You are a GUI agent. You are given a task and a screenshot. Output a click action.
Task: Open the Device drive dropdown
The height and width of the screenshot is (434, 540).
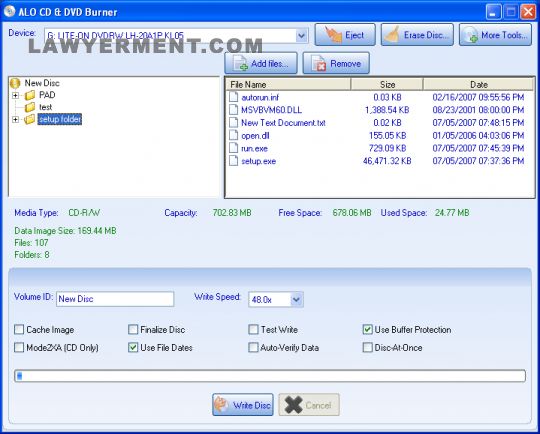[301, 35]
